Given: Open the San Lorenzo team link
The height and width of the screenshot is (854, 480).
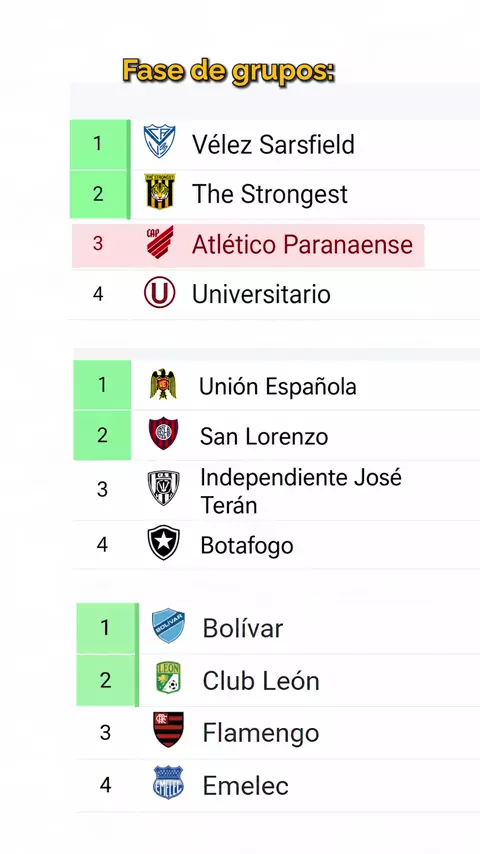Looking at the screenshot, I should 264,436.
